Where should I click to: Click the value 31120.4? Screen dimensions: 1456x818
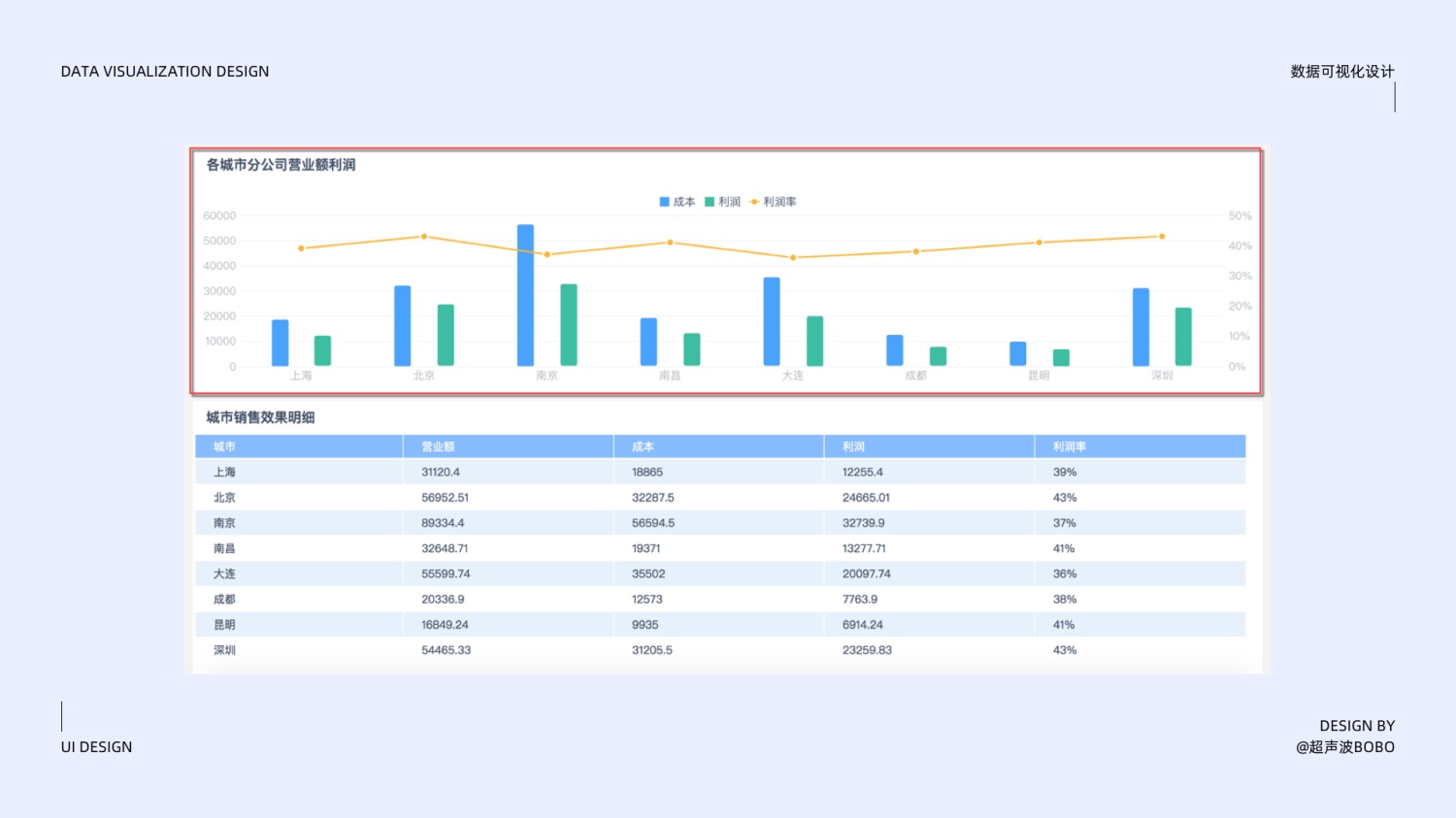pyautogui.click(x=441, y=472)
